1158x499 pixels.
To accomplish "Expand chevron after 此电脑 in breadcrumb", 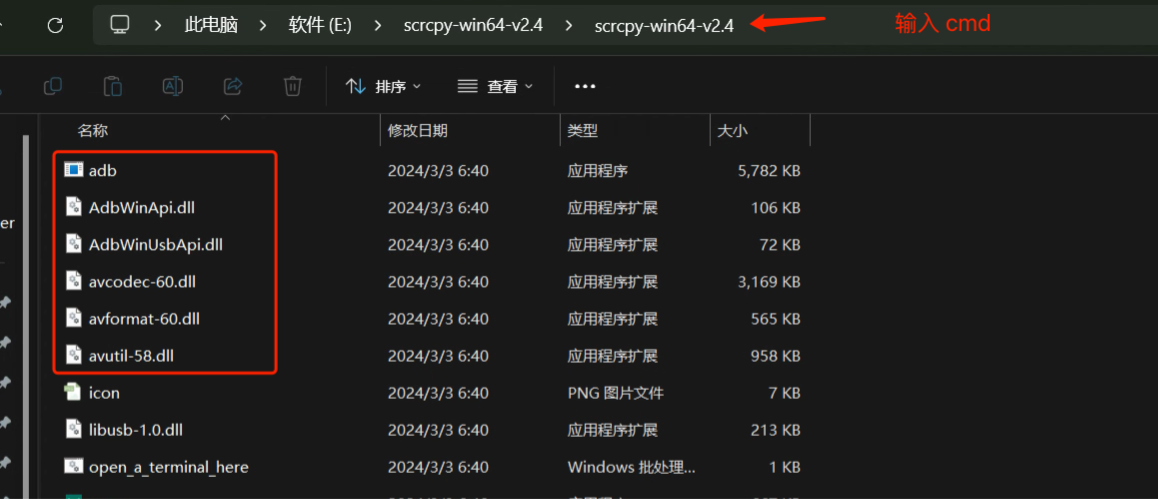I will point(263,26).
